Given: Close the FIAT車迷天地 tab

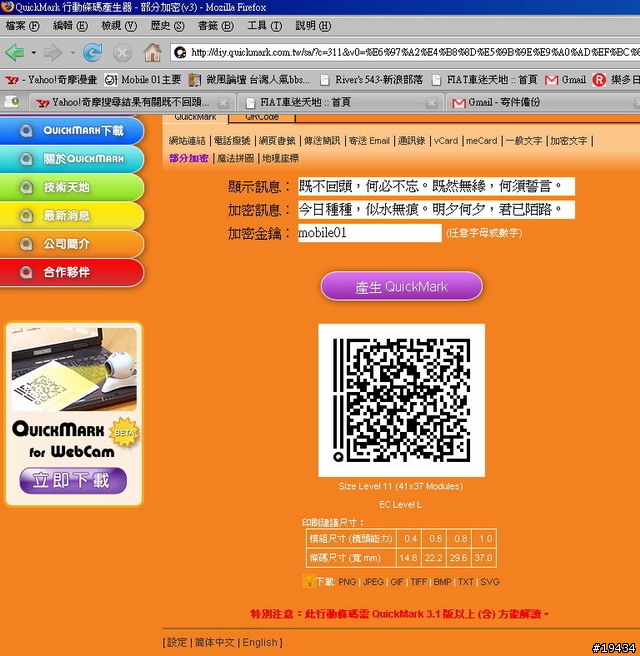Looking at the screenshot, I should [x=431, y=103].
